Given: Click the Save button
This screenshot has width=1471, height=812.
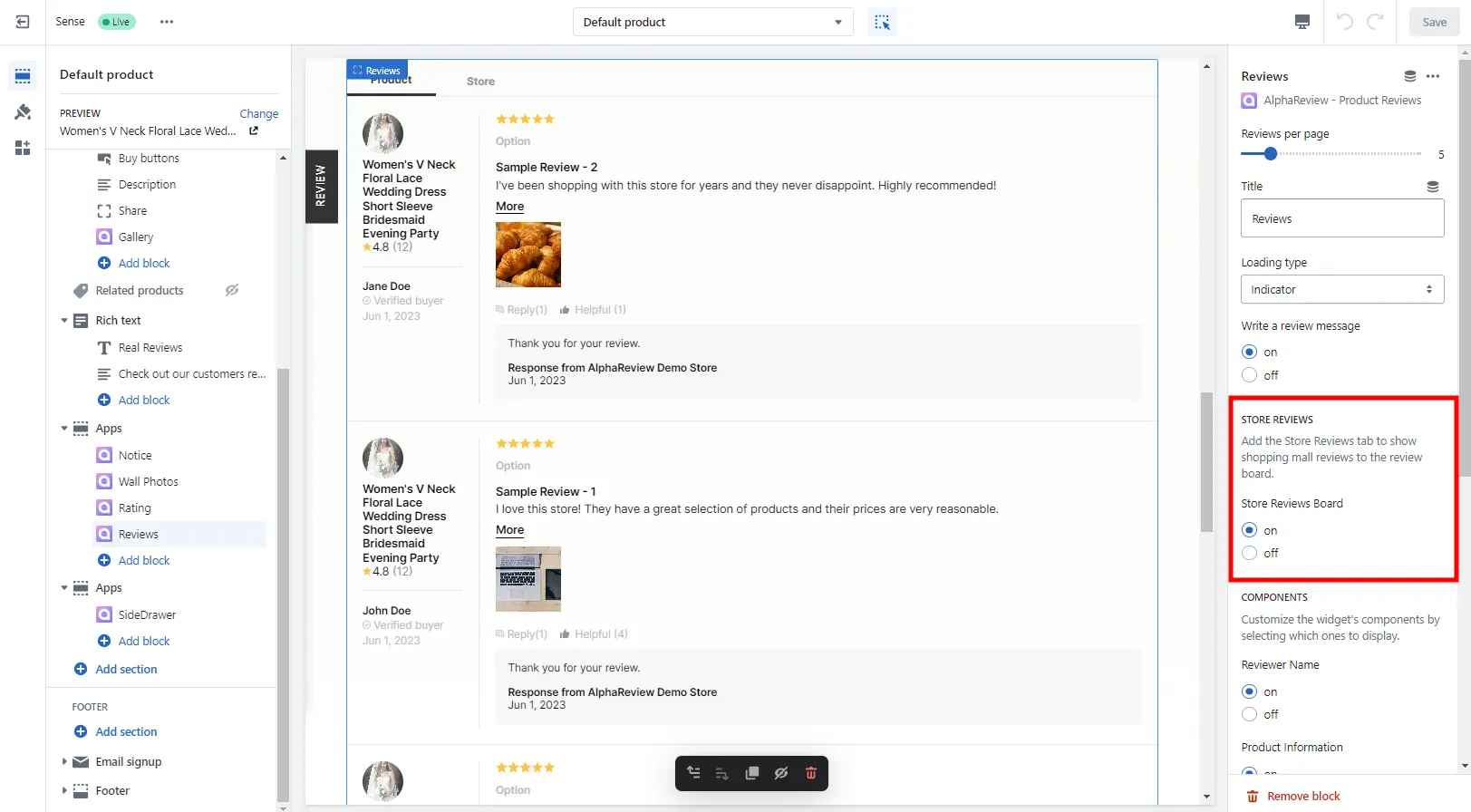Looking at the screenshot, I should [x=1434, y=22].
